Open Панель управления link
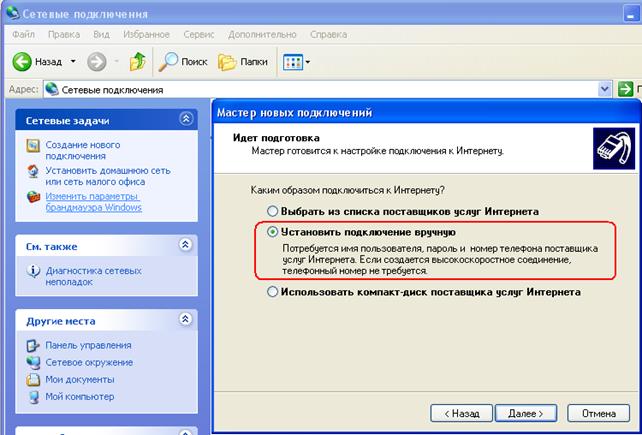 click(88, 345)
